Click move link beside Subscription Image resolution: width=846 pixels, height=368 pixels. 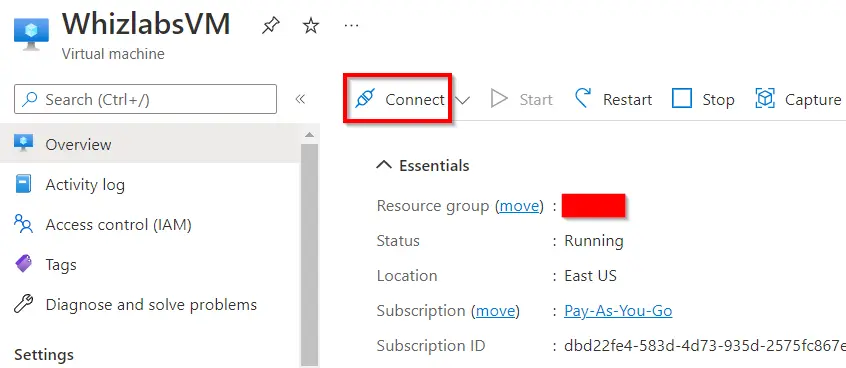click(x=495, y=311)
